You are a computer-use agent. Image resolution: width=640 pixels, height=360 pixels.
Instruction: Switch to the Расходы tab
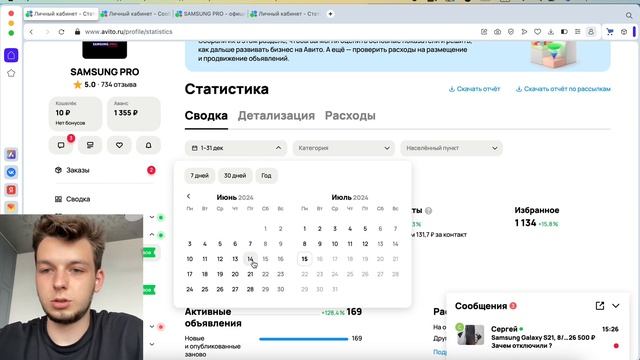click(x=350, y=116)
